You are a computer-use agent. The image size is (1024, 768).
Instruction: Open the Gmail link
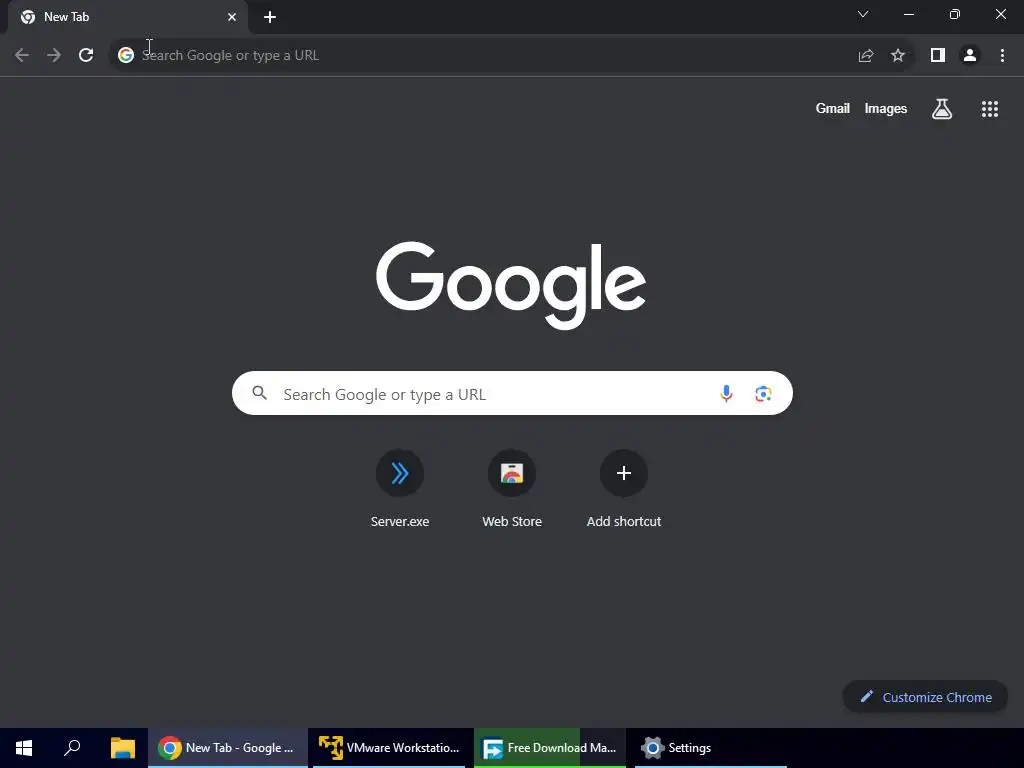click(x=833, y=108)
